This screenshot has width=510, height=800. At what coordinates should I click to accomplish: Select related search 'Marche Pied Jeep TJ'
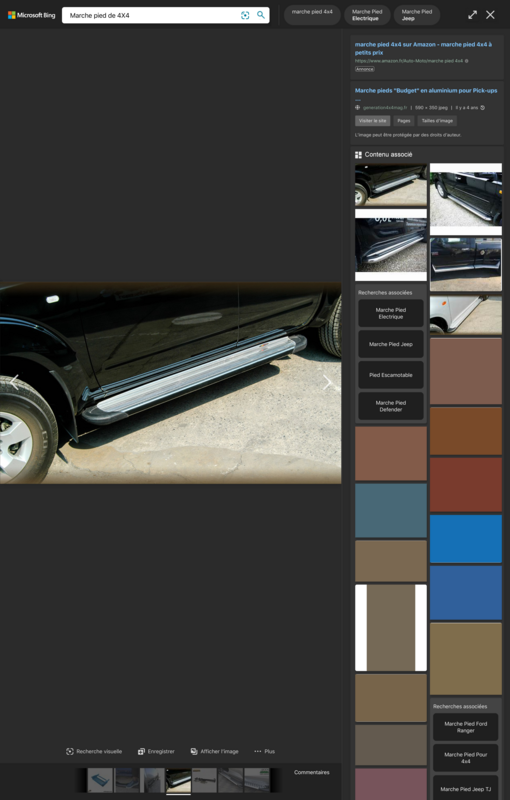[x=466, y=788]
